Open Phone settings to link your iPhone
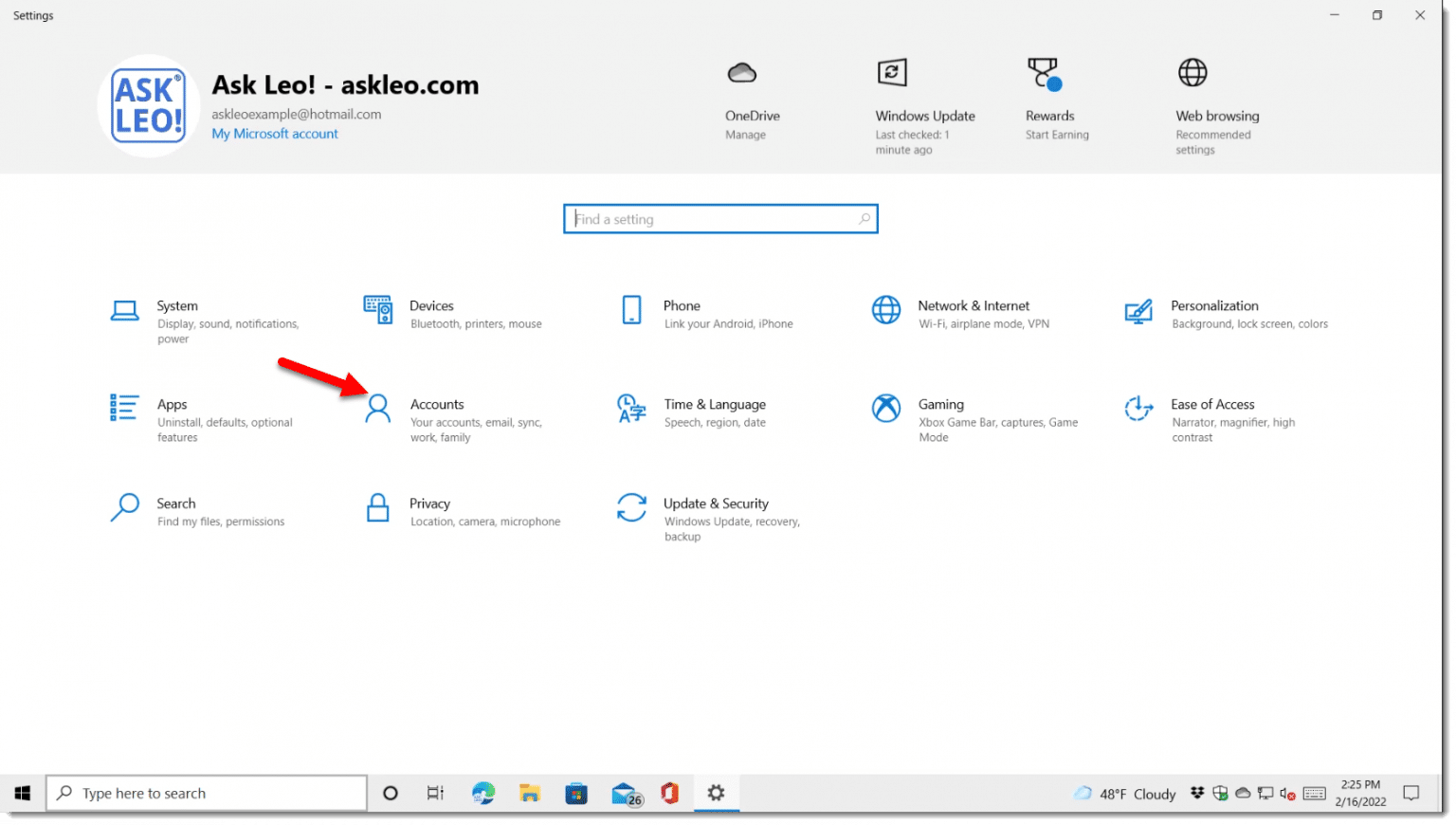Screen dimensions: 1456x825 click(x=682, y=311)
